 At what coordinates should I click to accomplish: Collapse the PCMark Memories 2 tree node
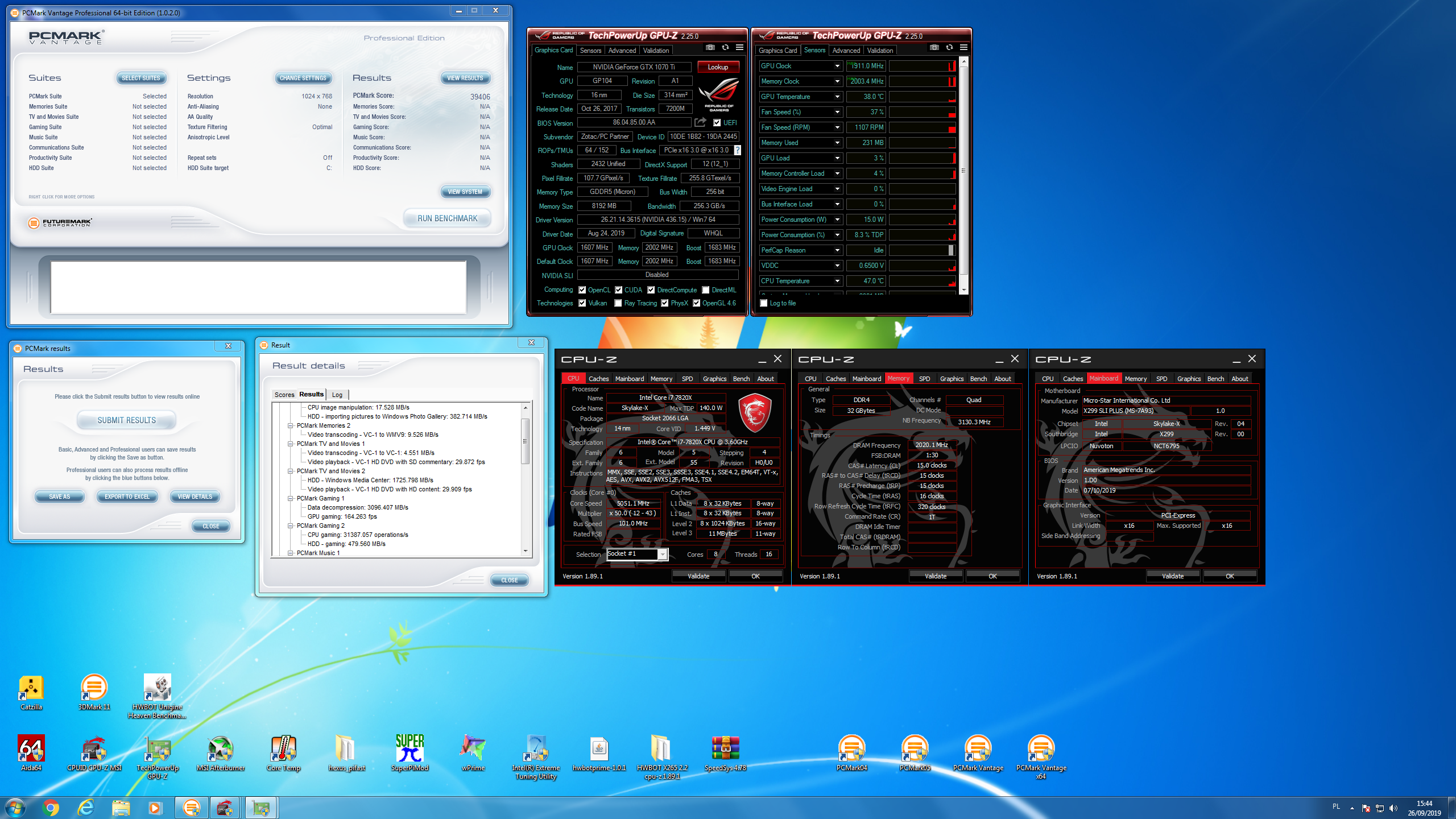(290, 425)
